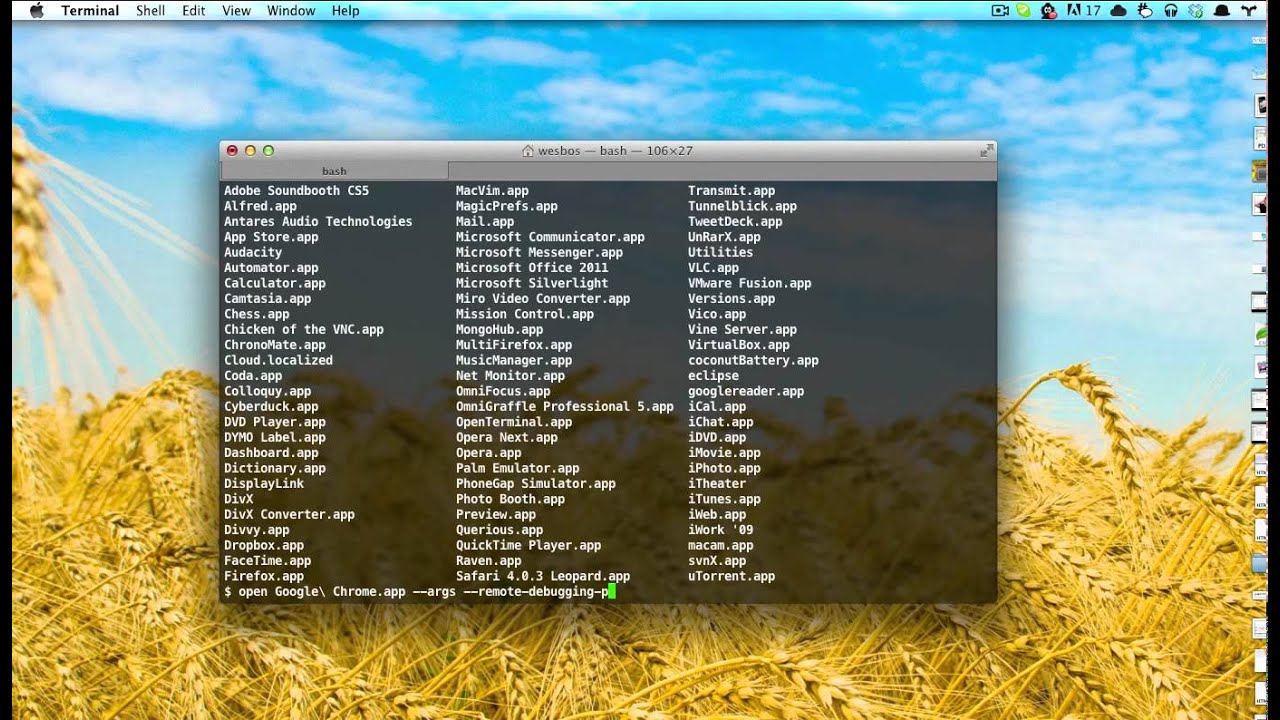The image size is (1280, 720).
Task: Zoom Terminal with the green button
Action: (268, 151)
